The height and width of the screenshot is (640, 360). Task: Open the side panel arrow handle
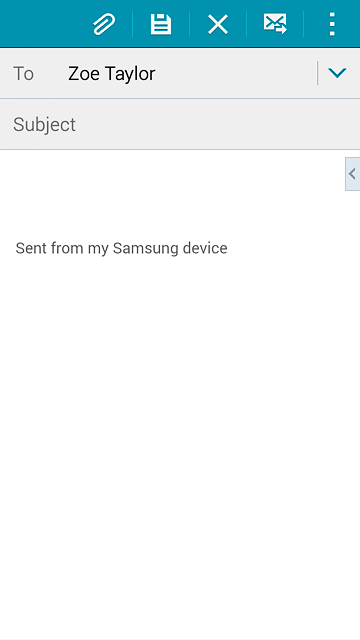352,174
